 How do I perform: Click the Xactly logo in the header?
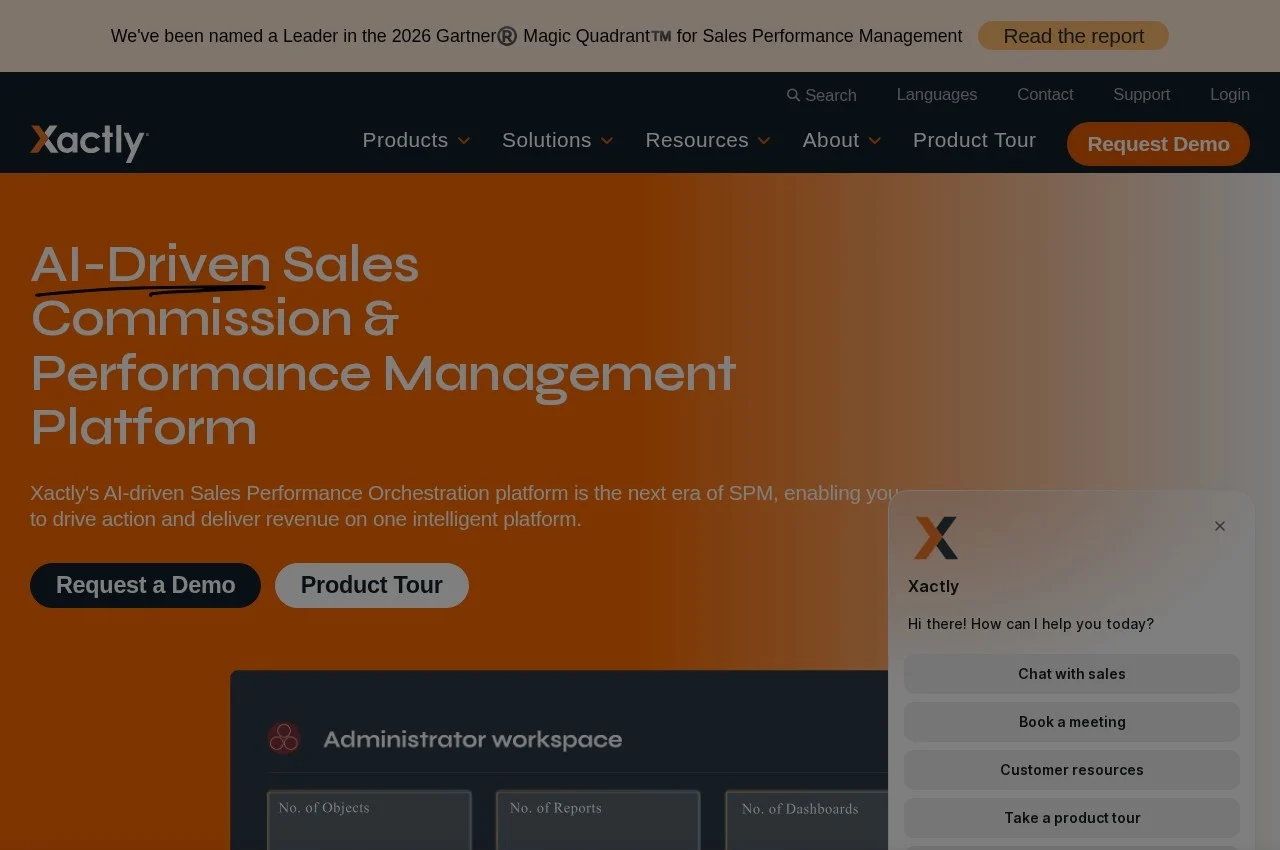click(89, 142)
